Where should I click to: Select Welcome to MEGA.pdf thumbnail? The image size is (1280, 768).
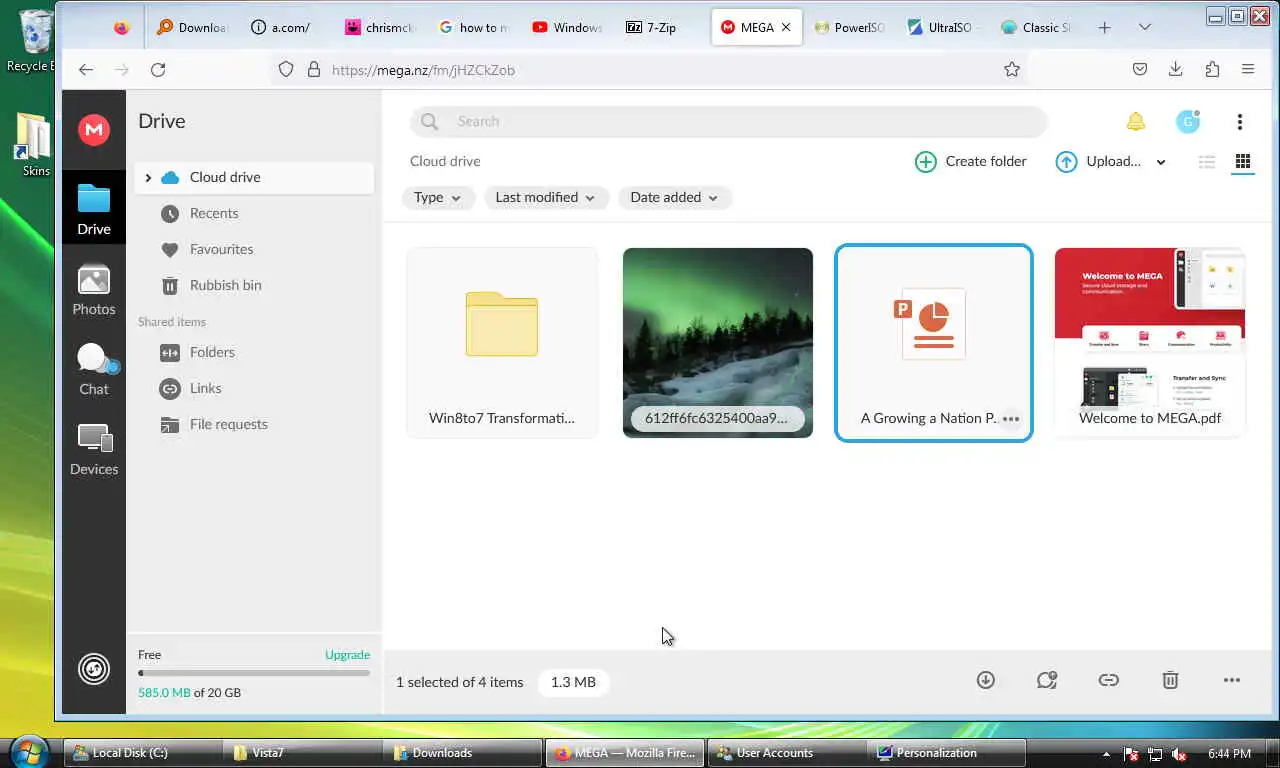1150,343
